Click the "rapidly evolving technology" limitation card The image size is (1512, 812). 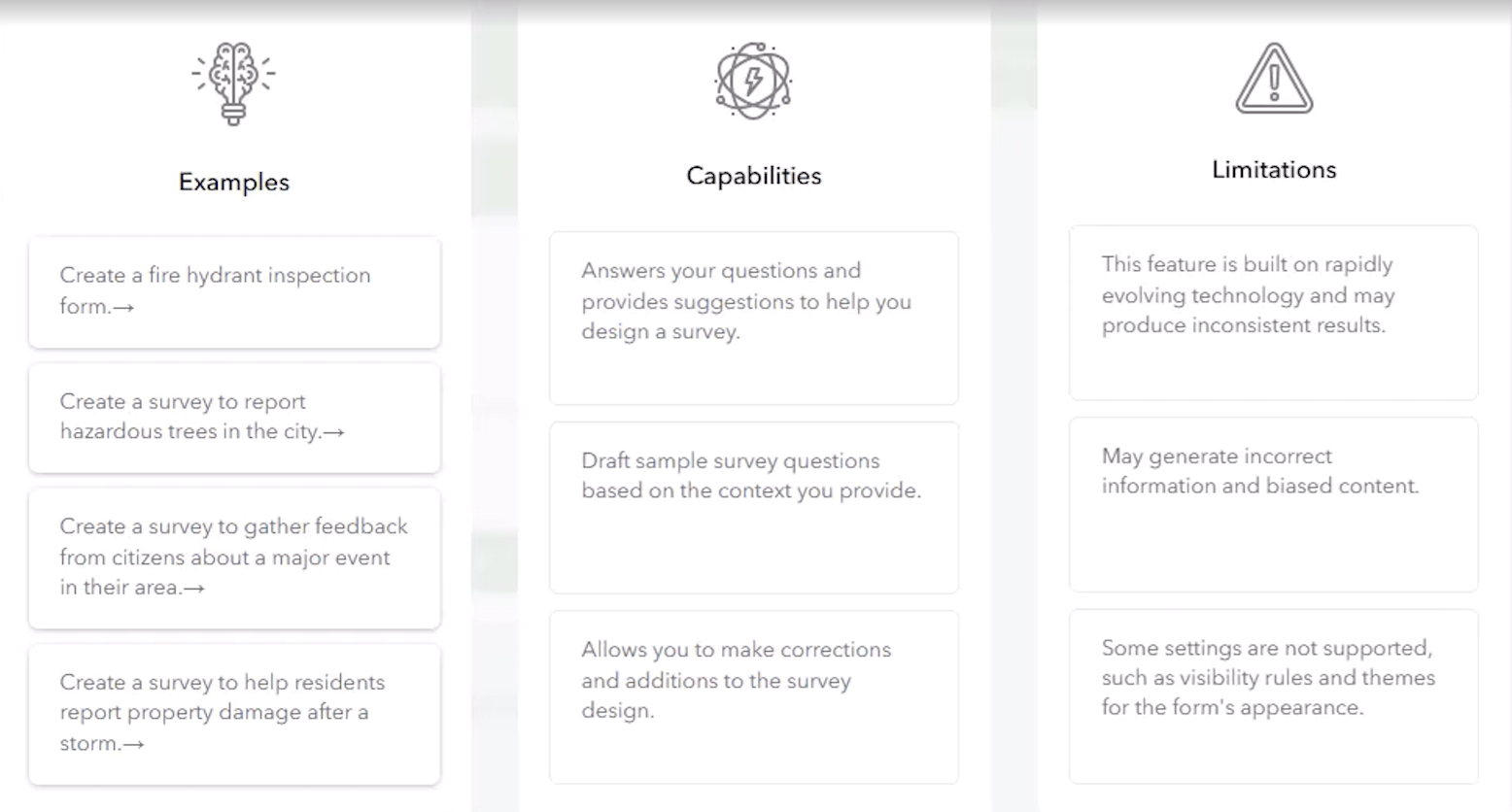pyautogui.click(x=1273, y=313)
